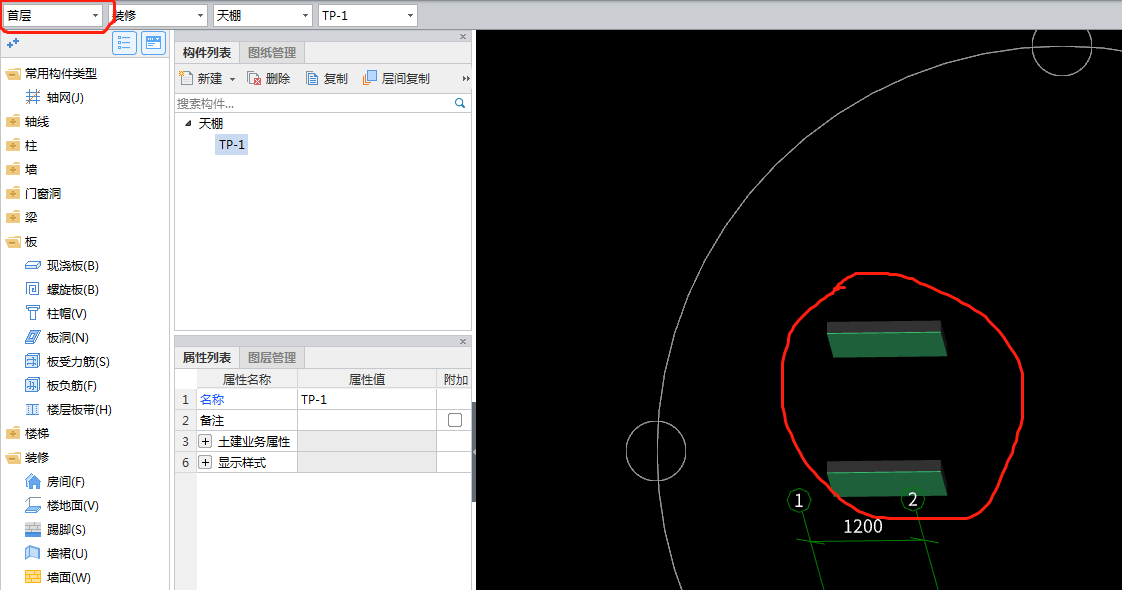The width and height of the screenshot is (1122, 590).
Task: Click the 名称 property name cell
Action: click(x=247, y=399)
